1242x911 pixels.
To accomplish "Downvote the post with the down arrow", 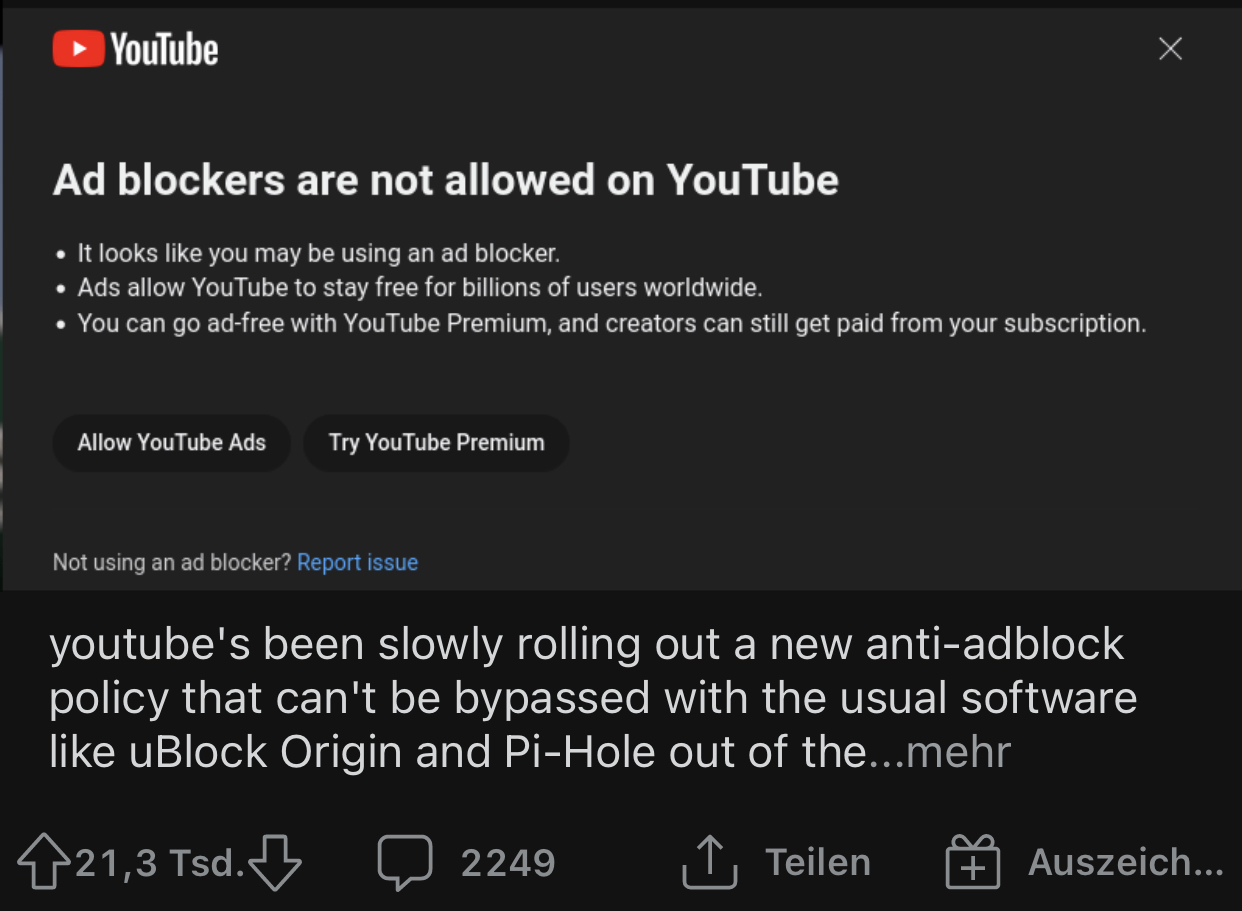I will [x=274, y=862].
